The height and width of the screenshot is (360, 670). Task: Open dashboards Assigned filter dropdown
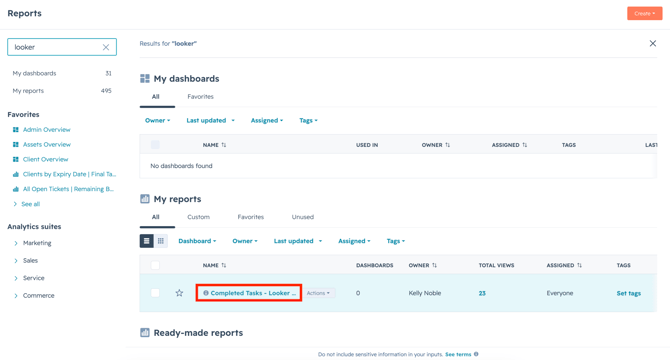tap(267, 120)
